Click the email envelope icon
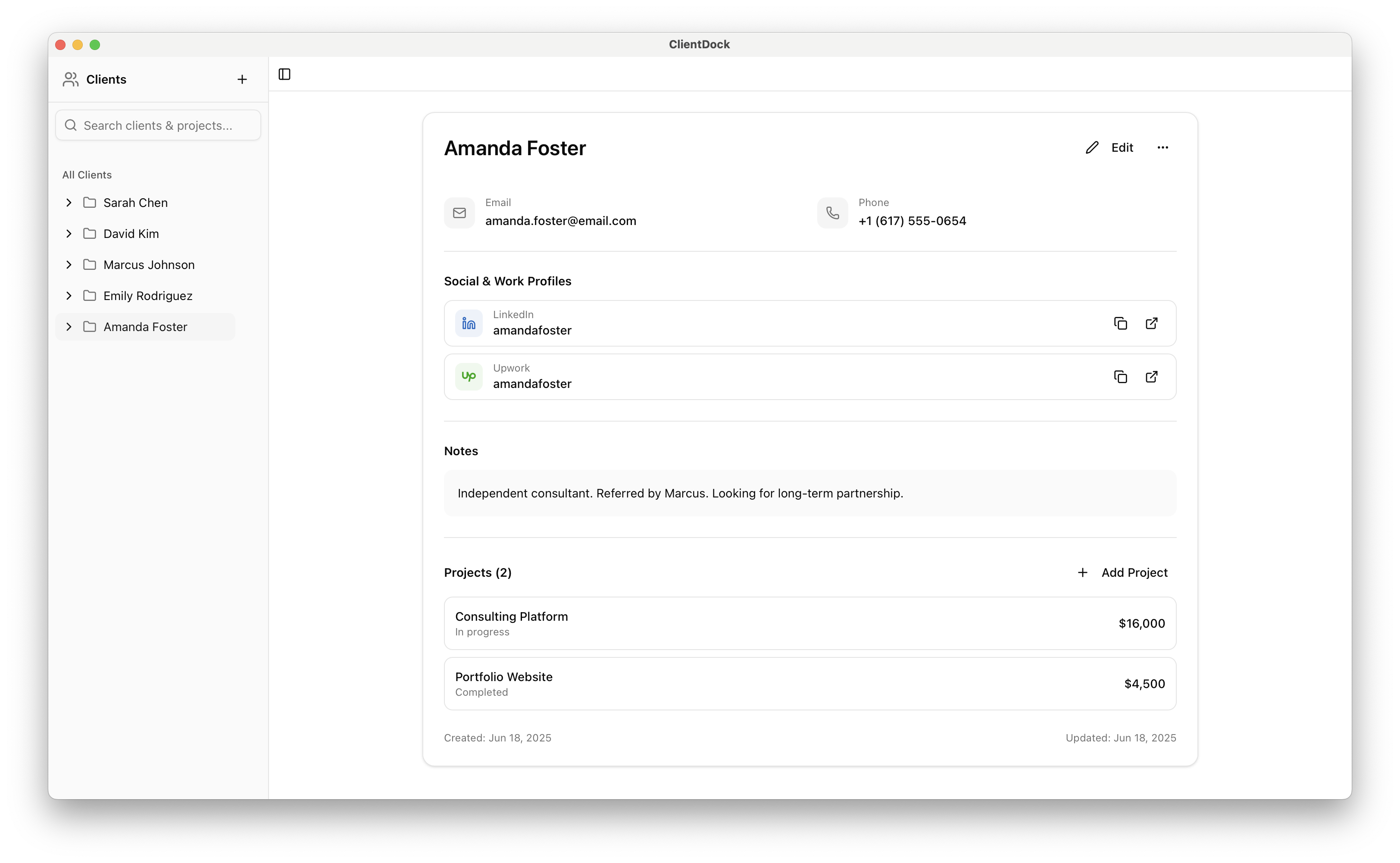This screenshot has width=1400, height=863. 459,213
